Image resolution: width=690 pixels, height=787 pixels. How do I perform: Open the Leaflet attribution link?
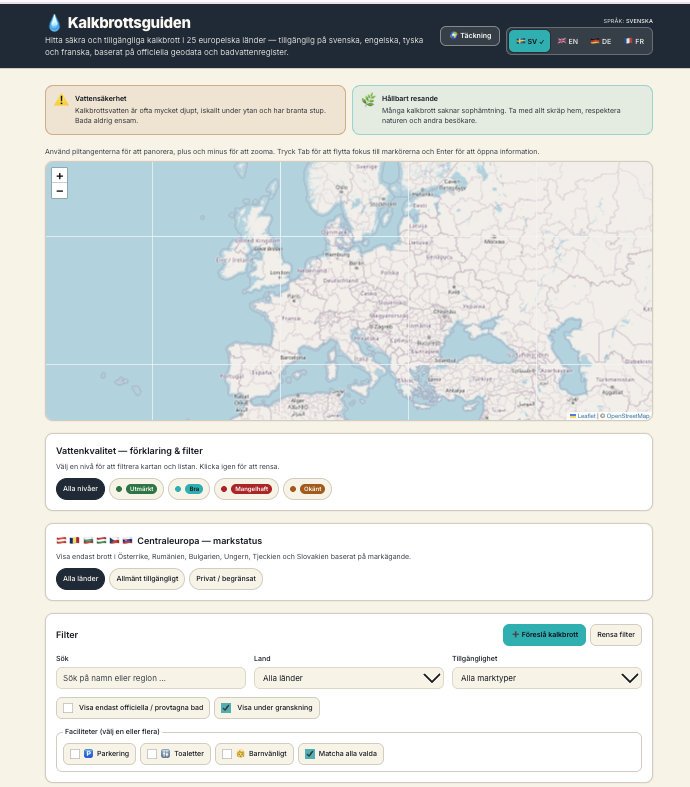coord(583,416)
